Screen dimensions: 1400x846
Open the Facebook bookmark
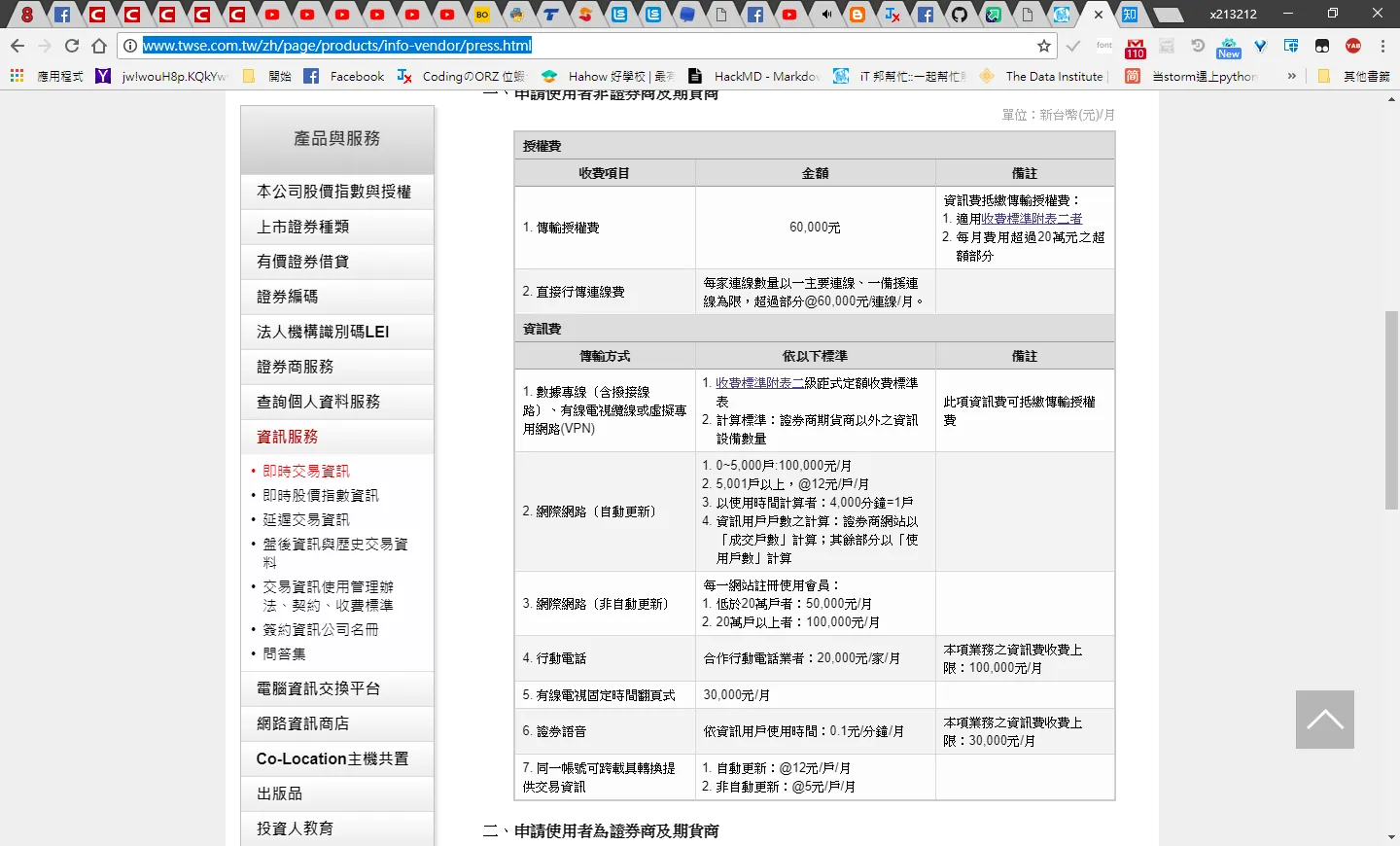pos(344,76)
